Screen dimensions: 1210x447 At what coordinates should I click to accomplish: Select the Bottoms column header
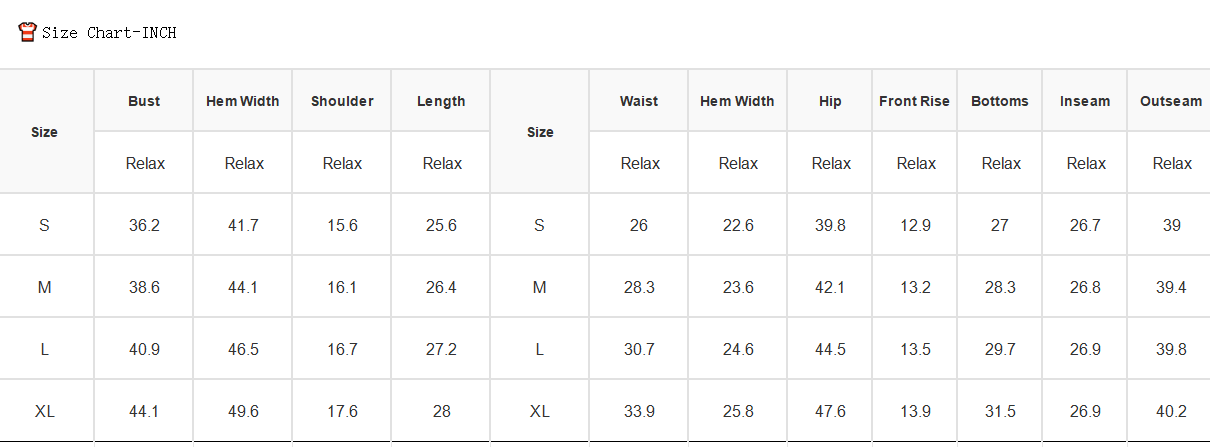[x=1000, y=101]
